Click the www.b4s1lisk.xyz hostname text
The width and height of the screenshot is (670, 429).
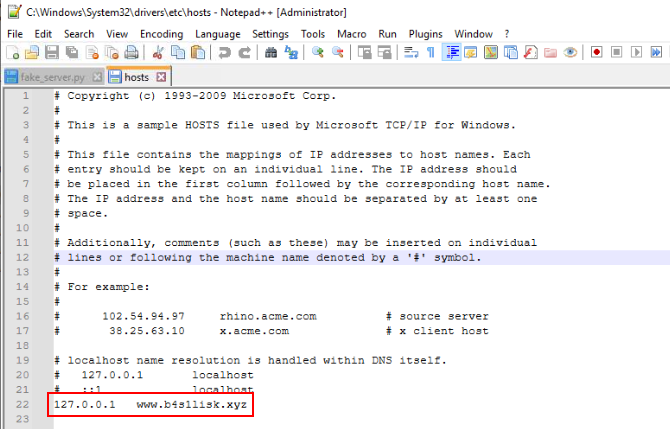192,404
